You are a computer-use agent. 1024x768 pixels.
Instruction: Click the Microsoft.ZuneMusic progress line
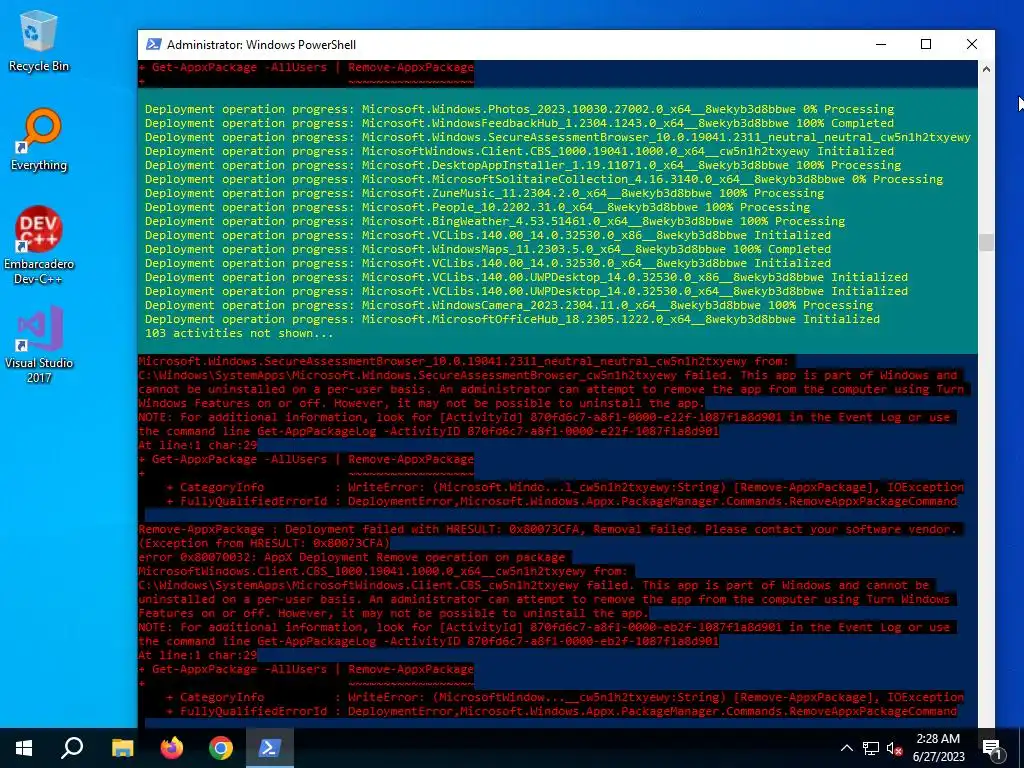click(x=485, y=193)
